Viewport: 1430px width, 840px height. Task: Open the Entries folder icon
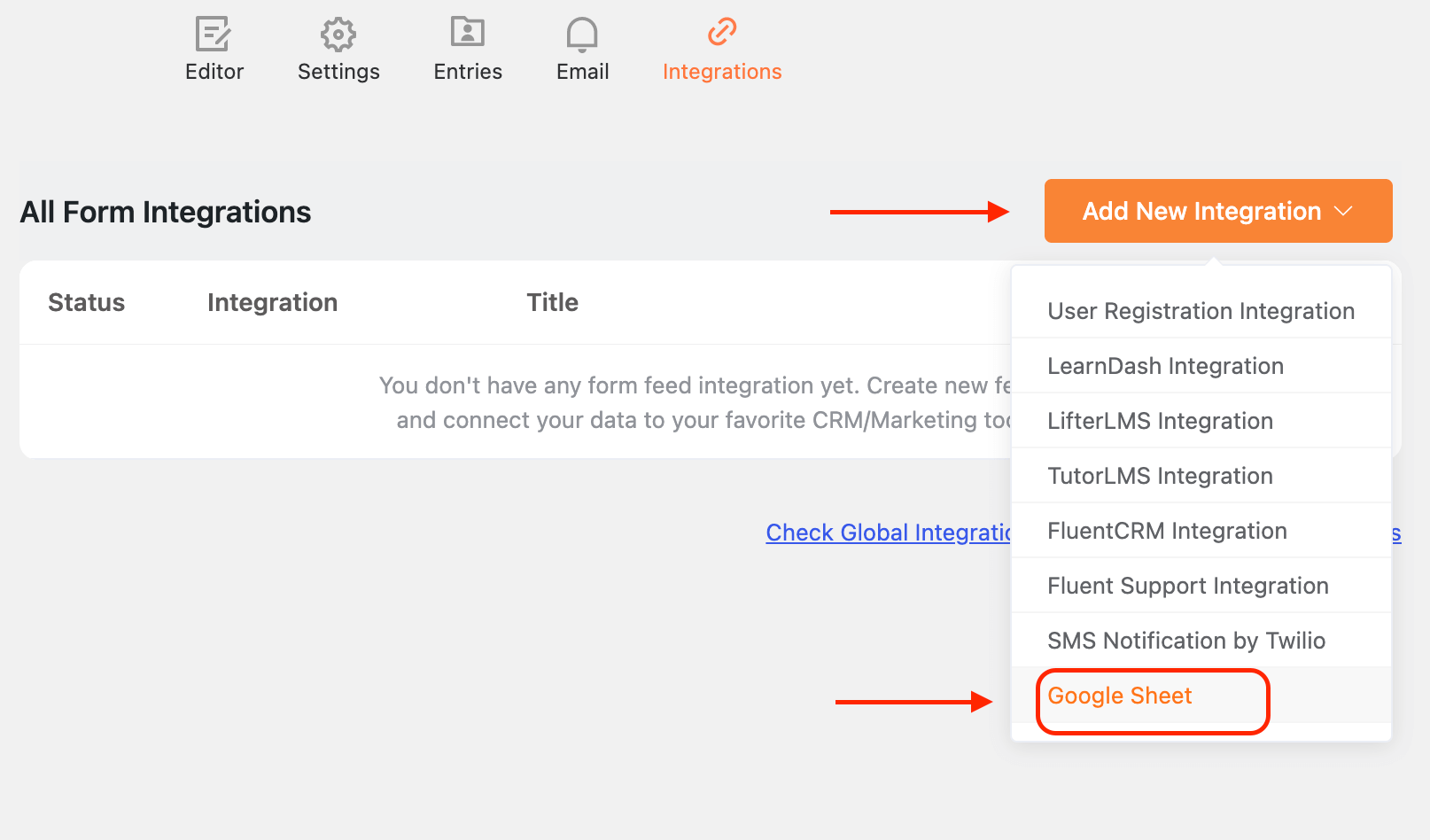(468, 32)
